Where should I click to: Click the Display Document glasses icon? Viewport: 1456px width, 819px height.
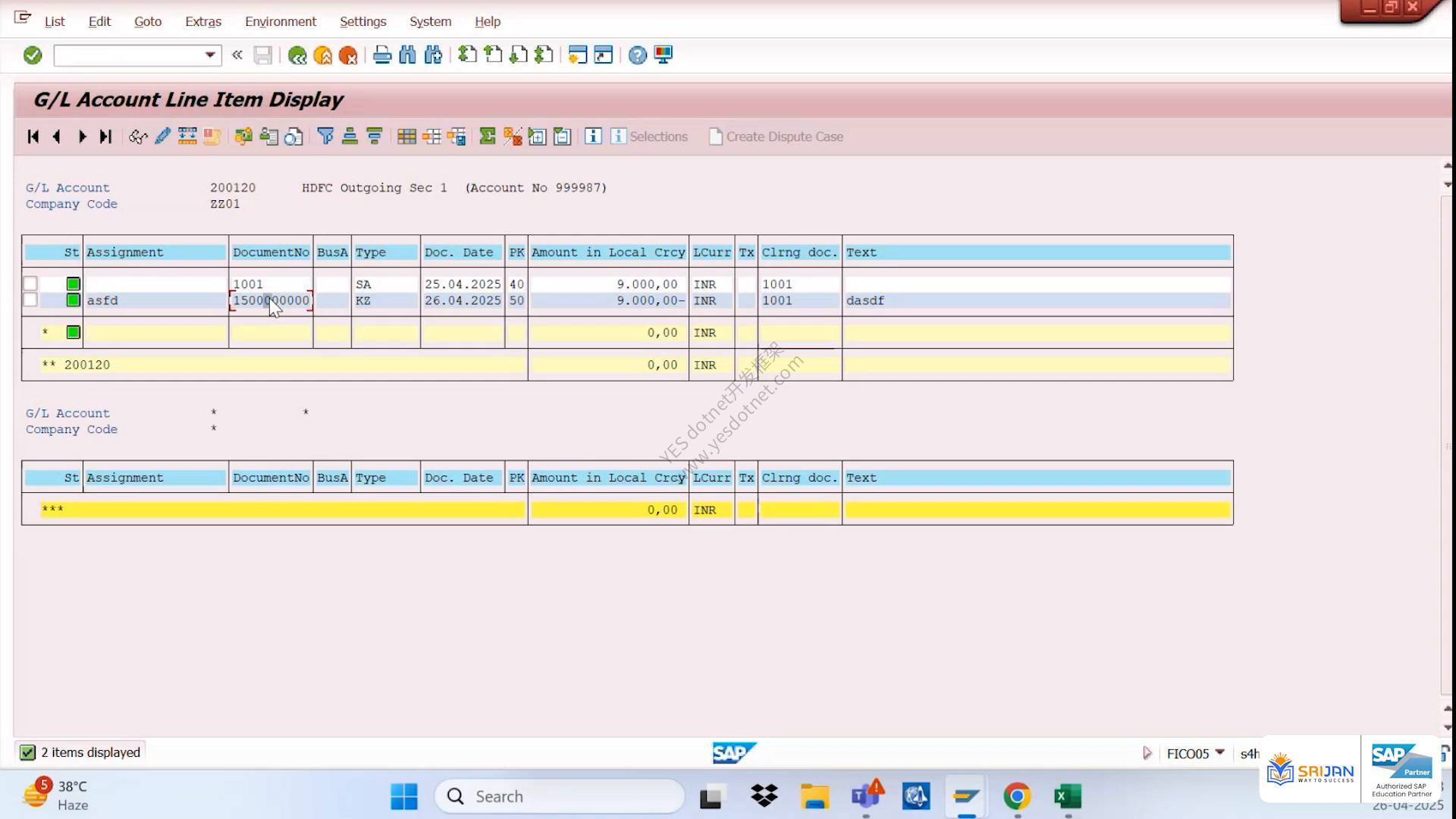(x=138, y=136)
